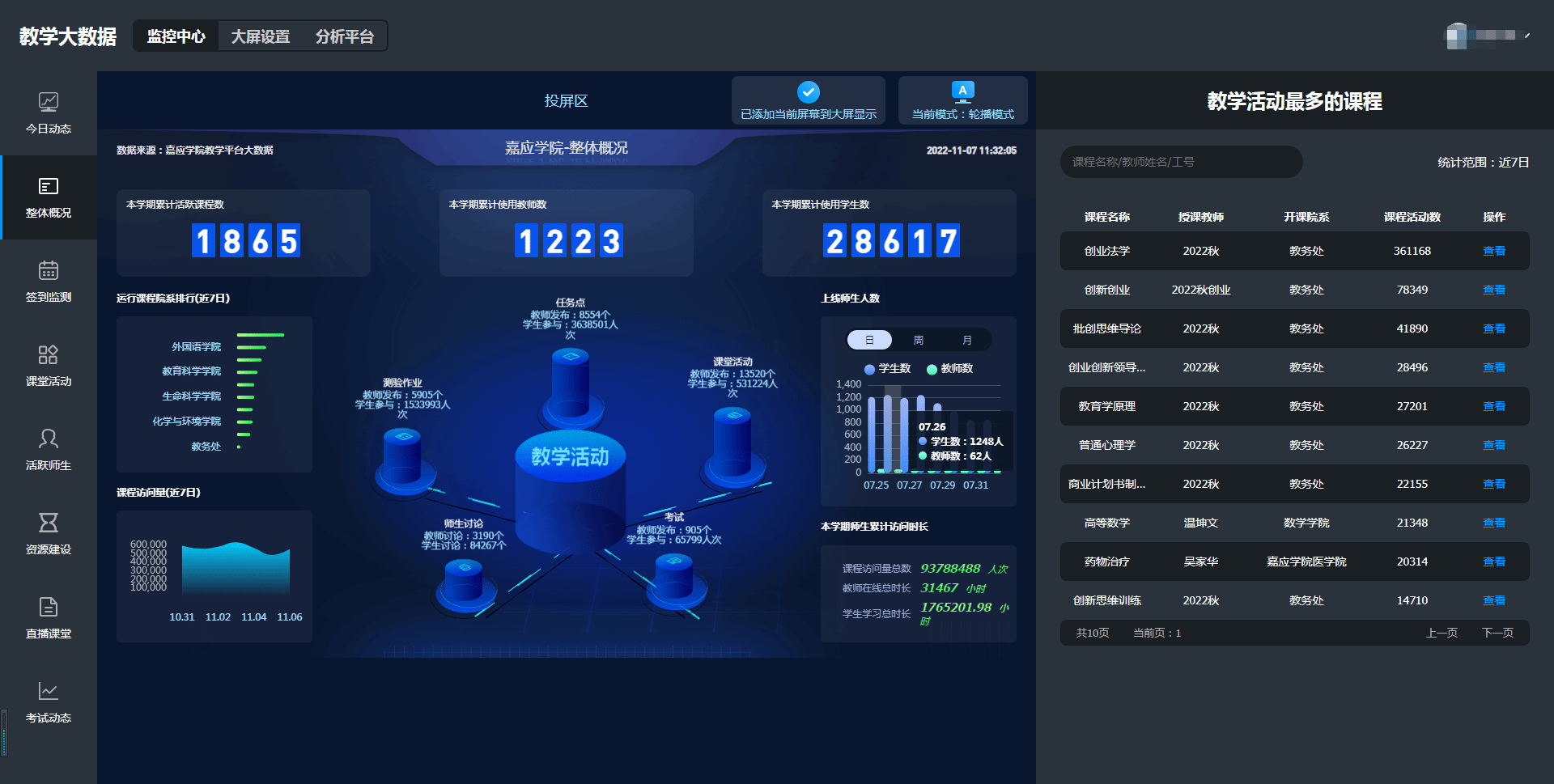This screenshot has height=784, width=1554.
Task: Open 课堂活动 grid icon in sidebar
Action: pyautogui.click(x=49, y=355)
